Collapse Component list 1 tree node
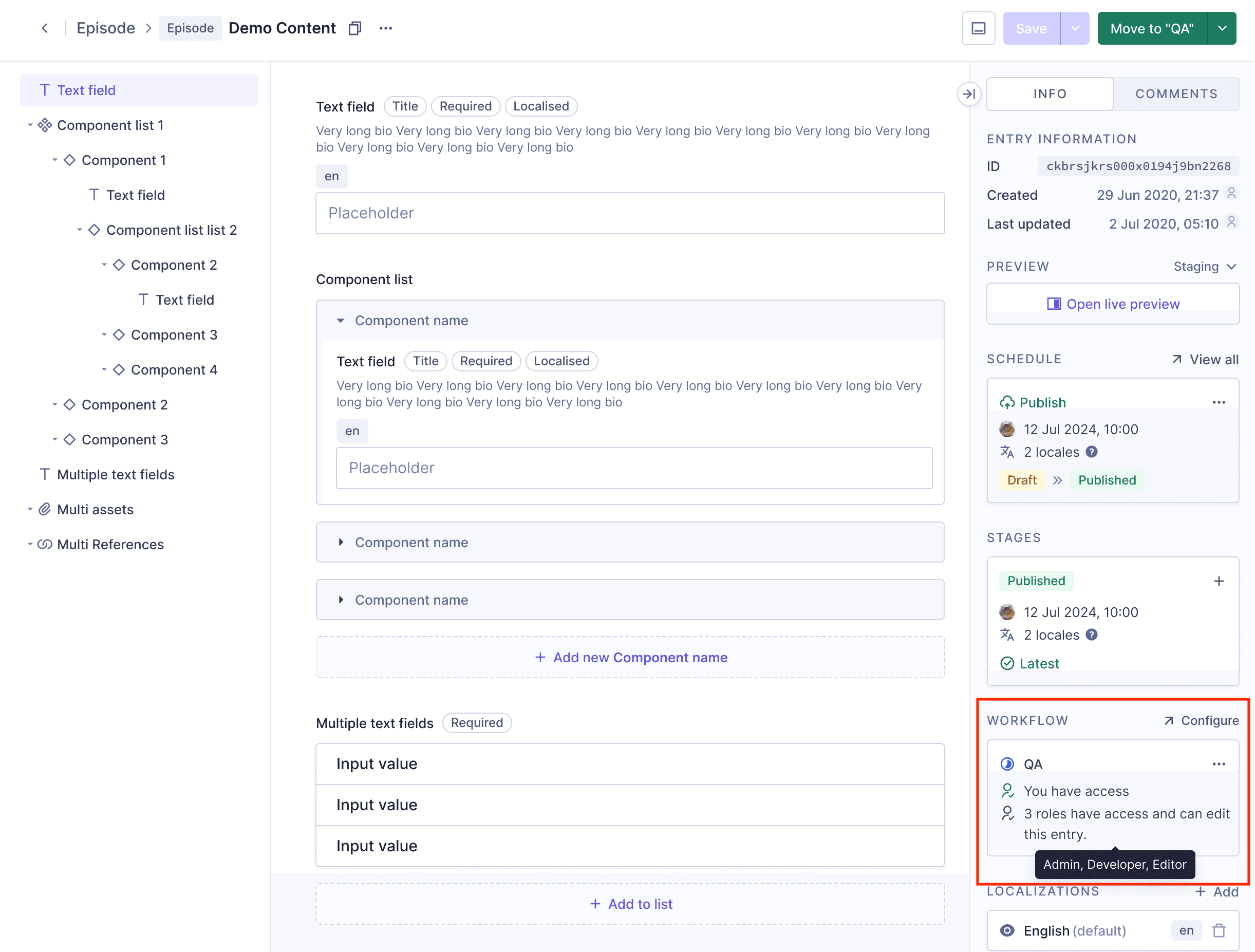The height and width of the screenshot is (952, 1255). pyautogui.click(x=30, y=125)
